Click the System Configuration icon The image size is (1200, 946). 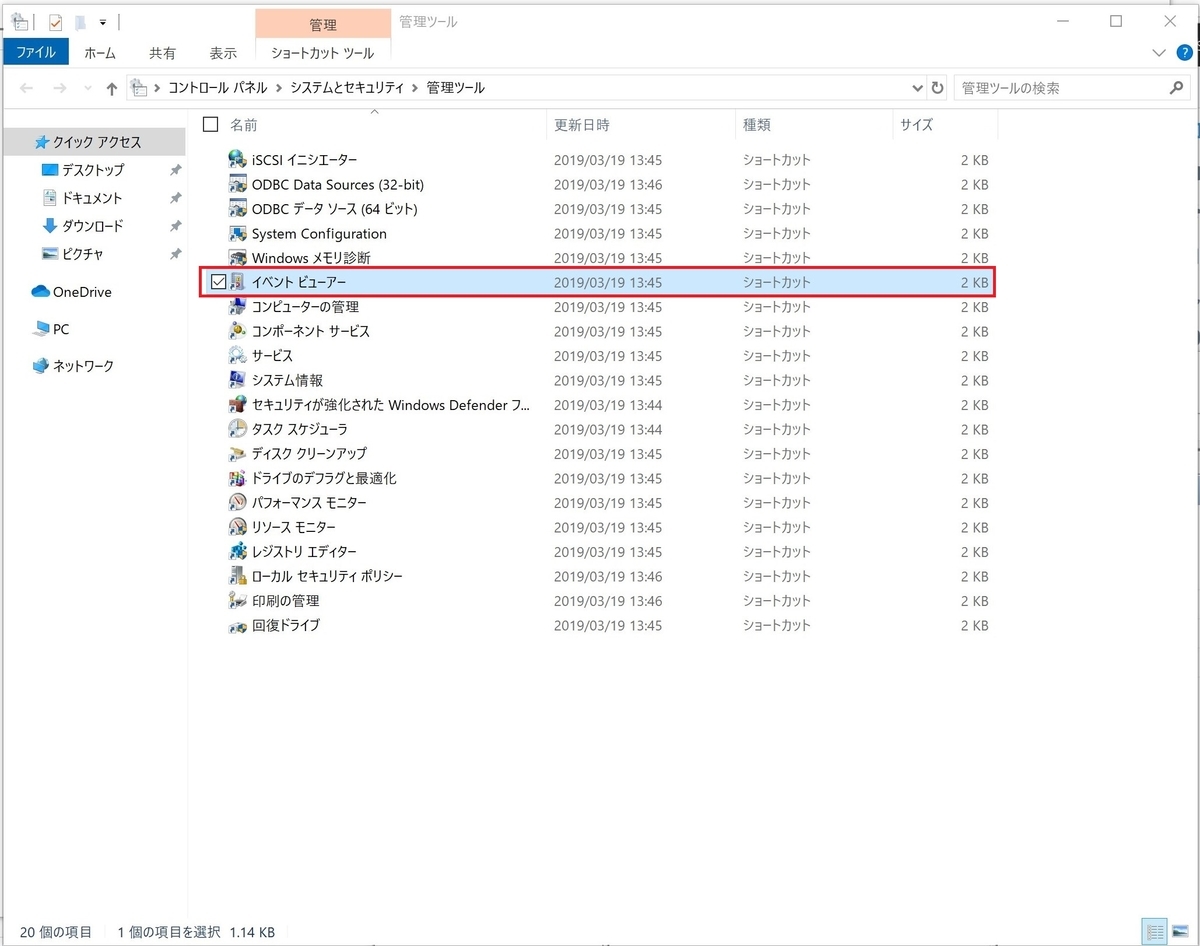237,233
